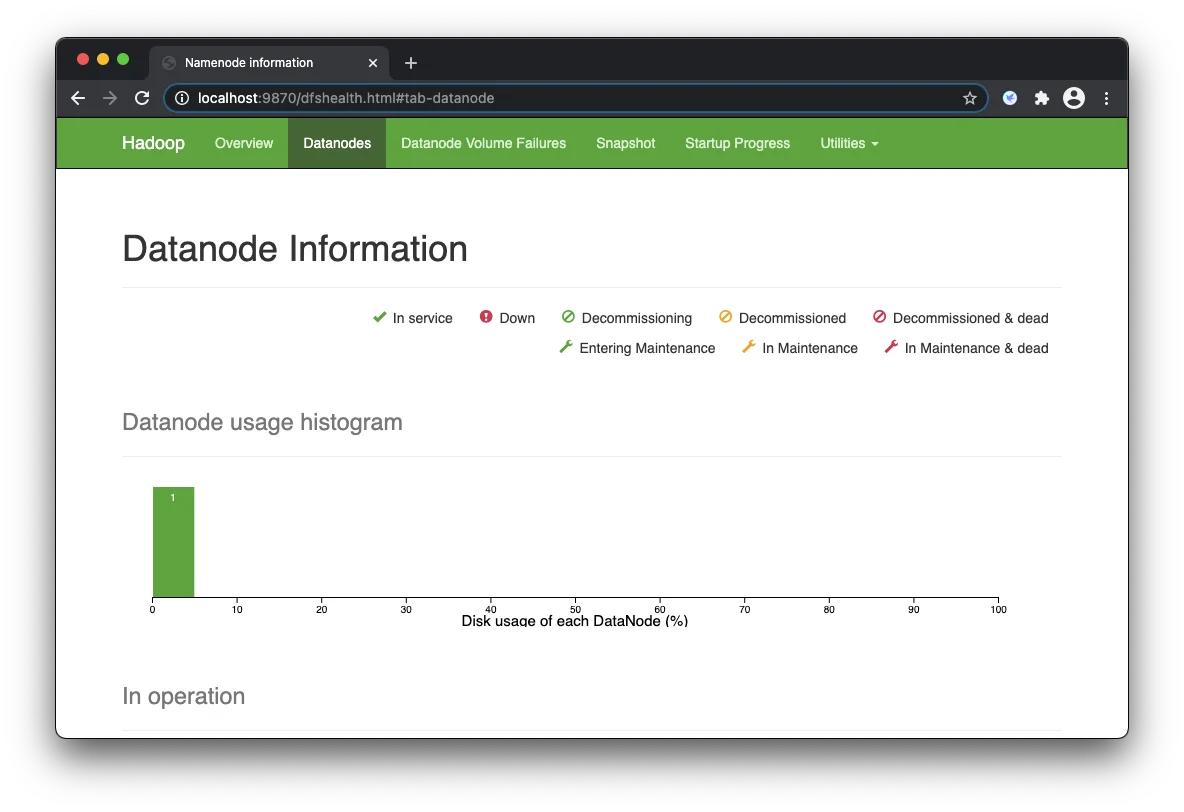Go to the Snapshot tab

tap(625, 143)
